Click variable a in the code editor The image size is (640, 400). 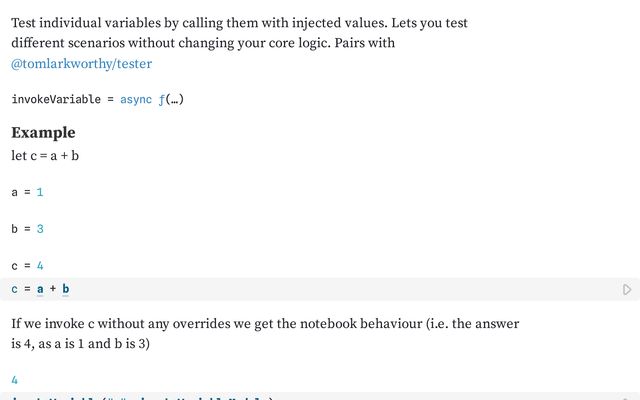pos(41,290)
